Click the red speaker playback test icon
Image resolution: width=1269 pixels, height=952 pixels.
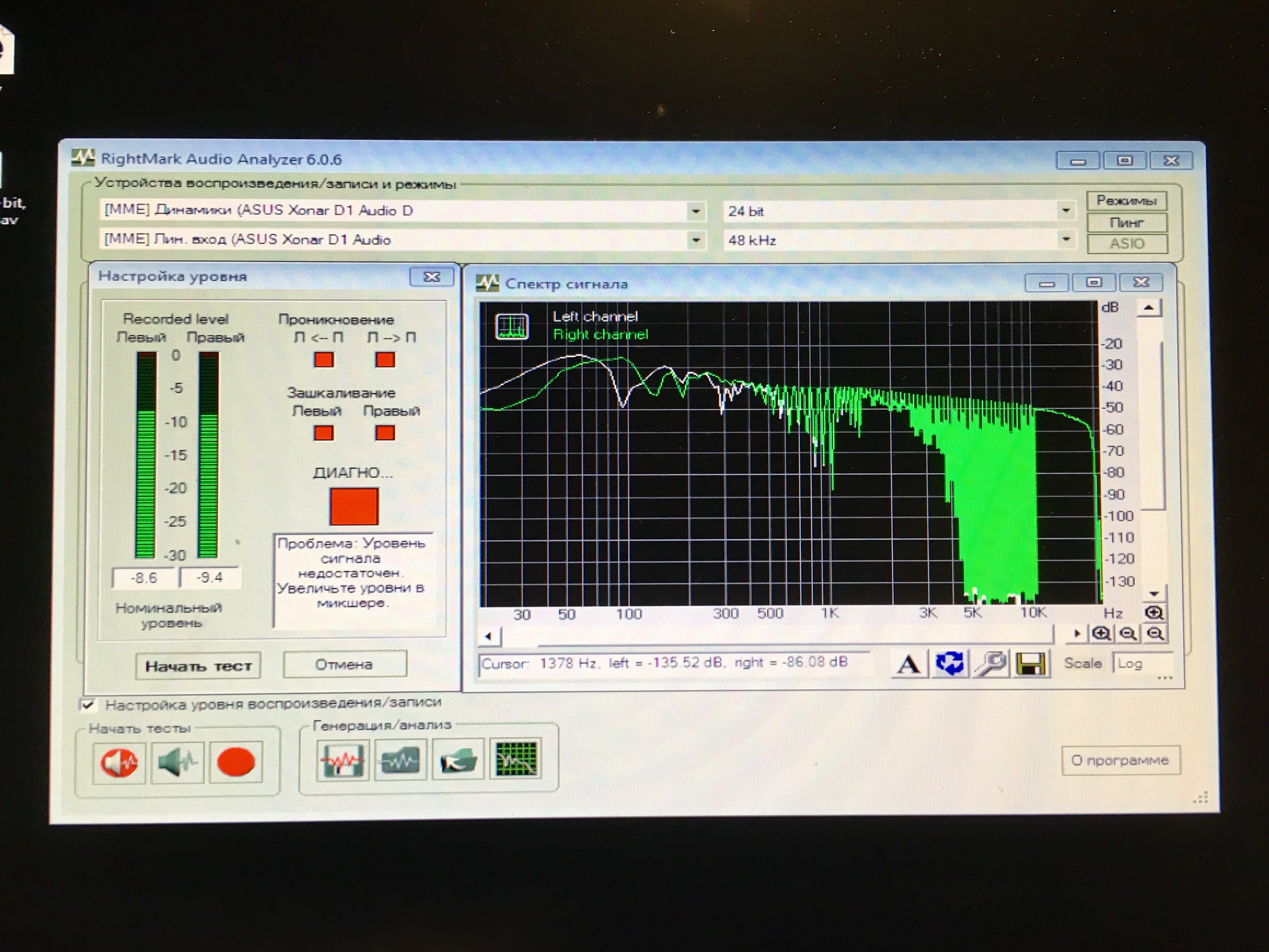coord(119,763)
